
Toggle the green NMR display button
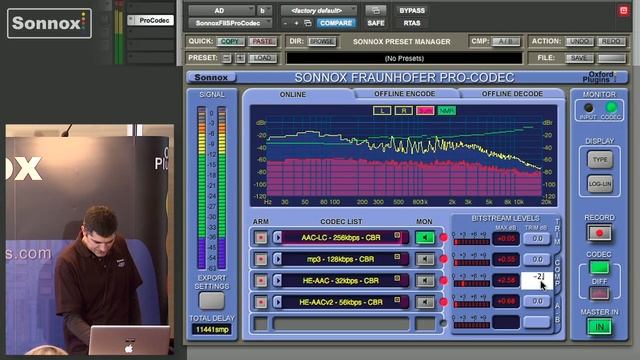tap(447, 111)
